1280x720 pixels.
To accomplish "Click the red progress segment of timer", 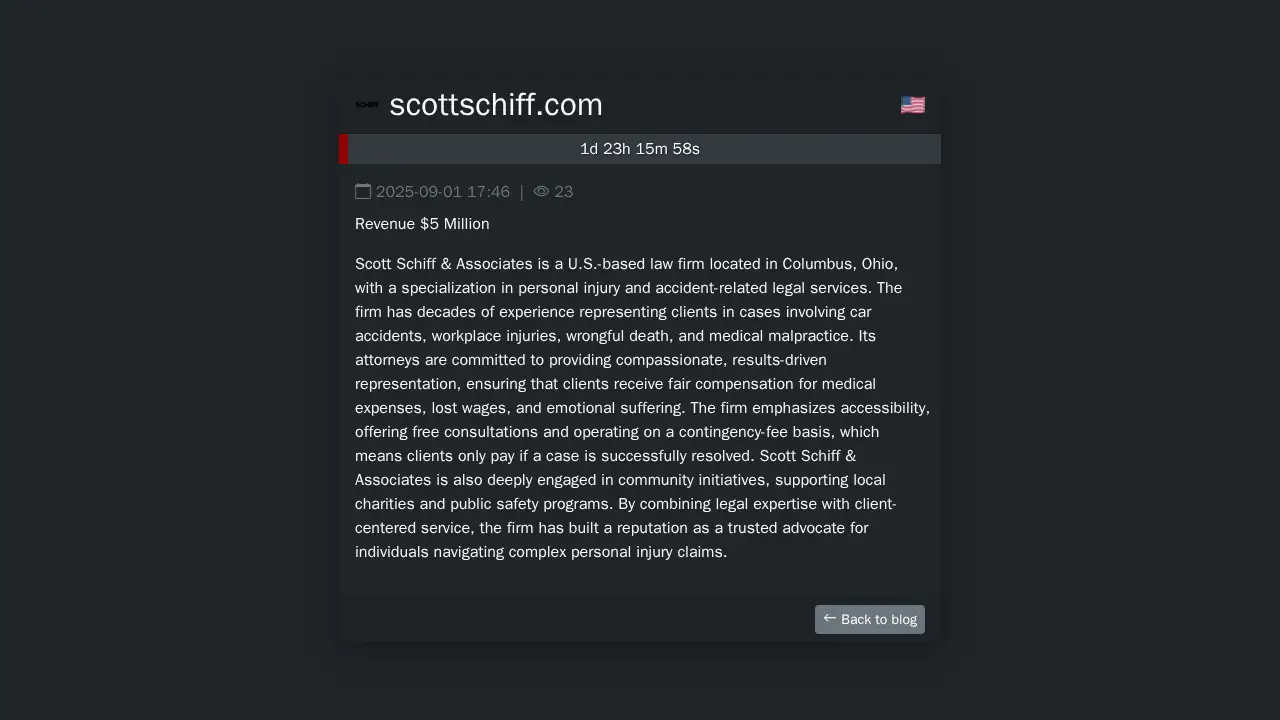I will coord(344,149).
